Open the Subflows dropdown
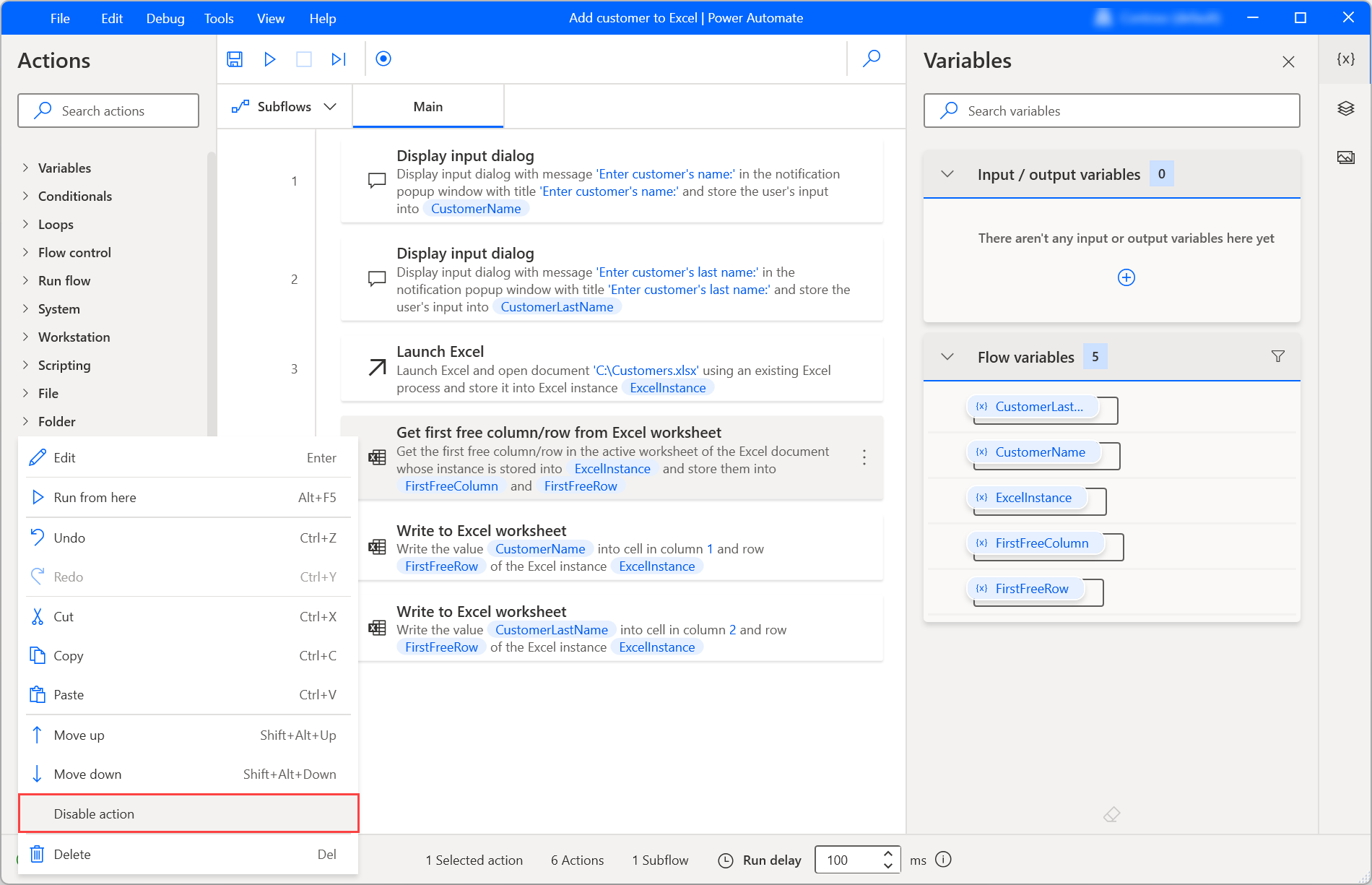This screenshot has width=1372, height=885. pos(285,107)
